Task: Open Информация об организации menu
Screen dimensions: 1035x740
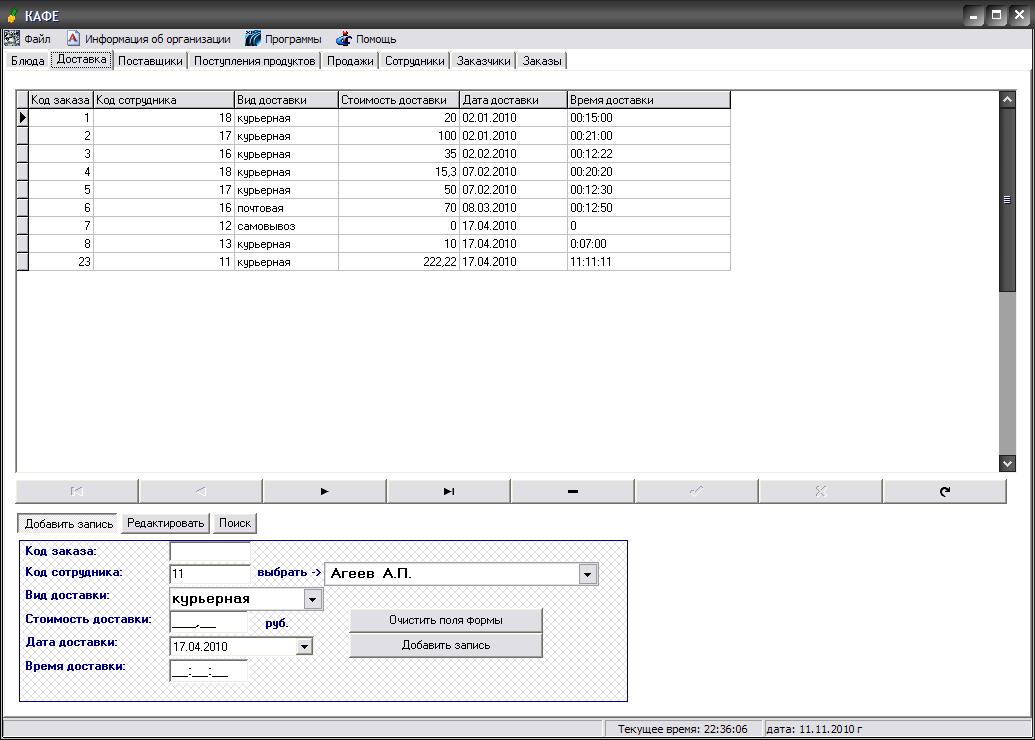Action: click(148, 39)
